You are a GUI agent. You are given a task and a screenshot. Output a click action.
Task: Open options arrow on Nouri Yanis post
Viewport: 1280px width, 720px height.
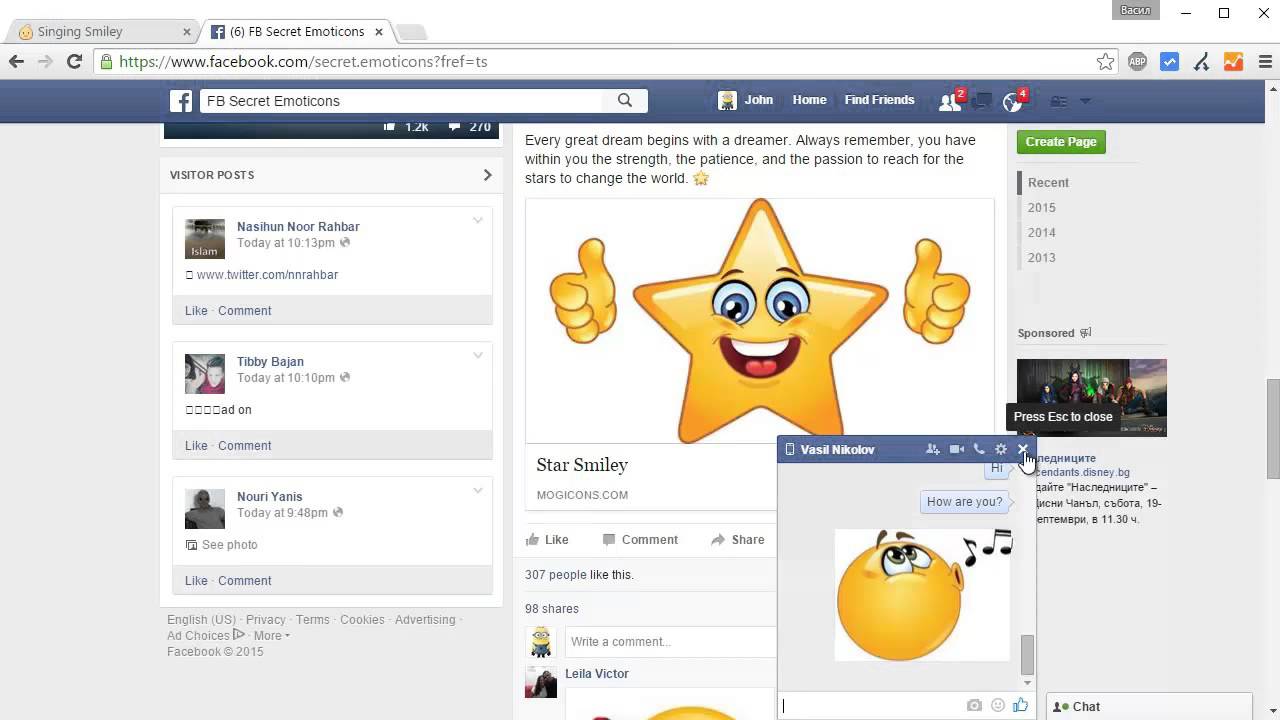tap(477, 491)
